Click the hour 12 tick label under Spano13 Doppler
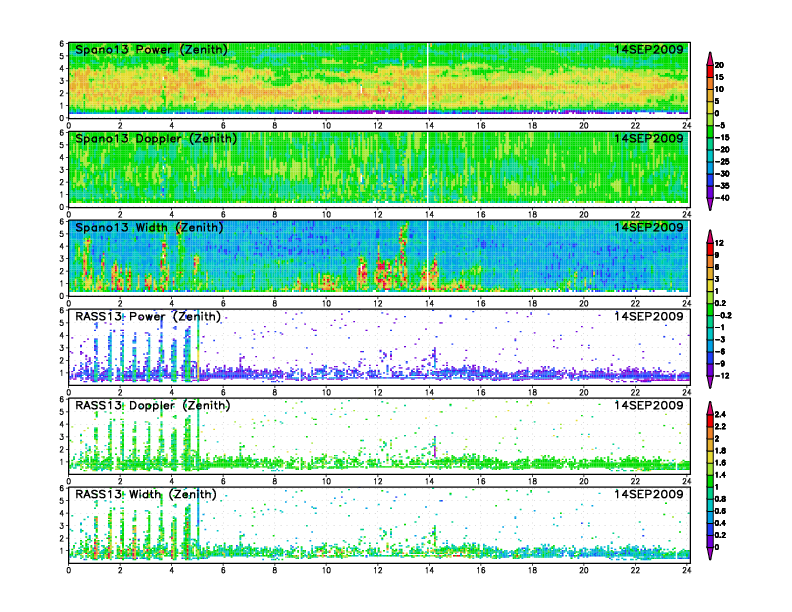Viewport: 792px width, 612px height. click(378, 214)
